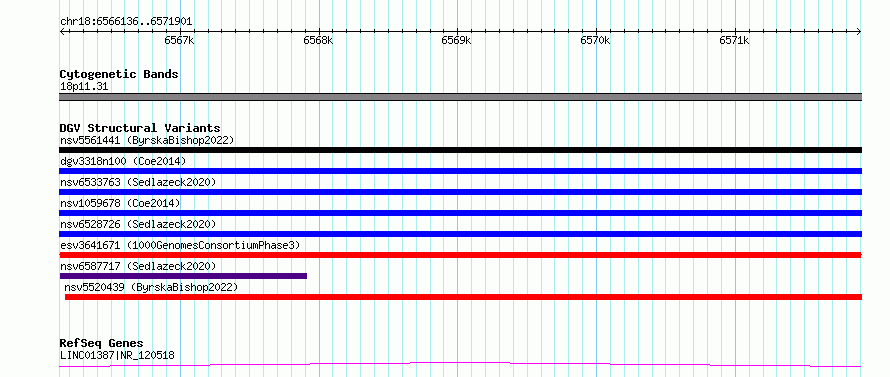890x377 pixels.
Task: Click the nsv6528726 blue variant bar
Action: [x=460, y=234]
